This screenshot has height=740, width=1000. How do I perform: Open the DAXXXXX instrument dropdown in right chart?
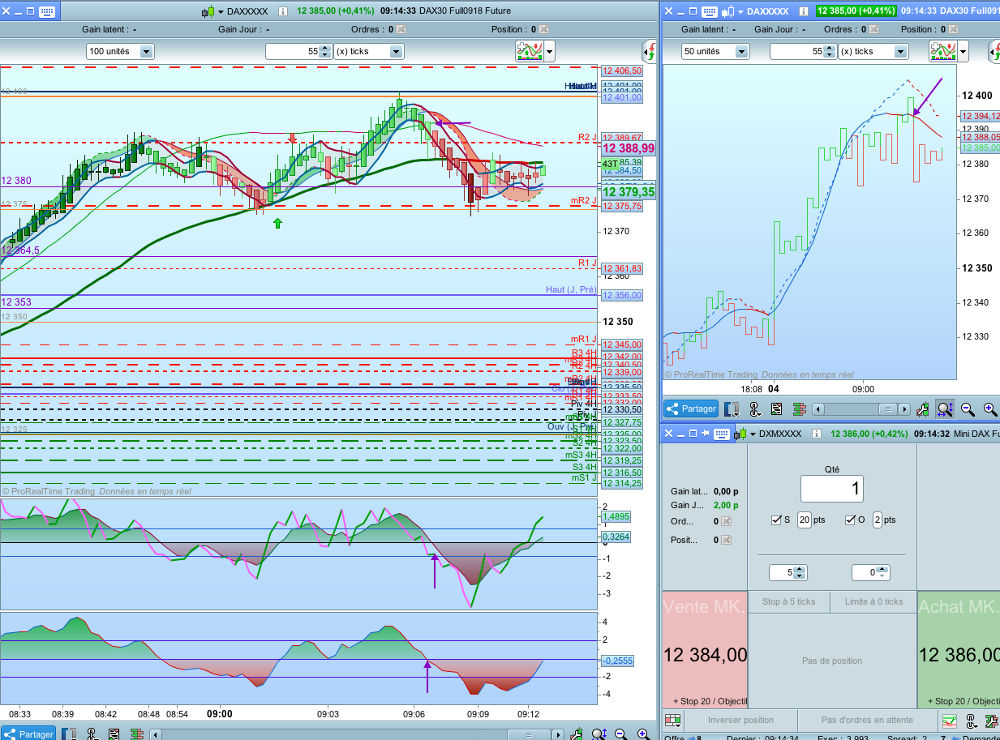click(740, 12)
